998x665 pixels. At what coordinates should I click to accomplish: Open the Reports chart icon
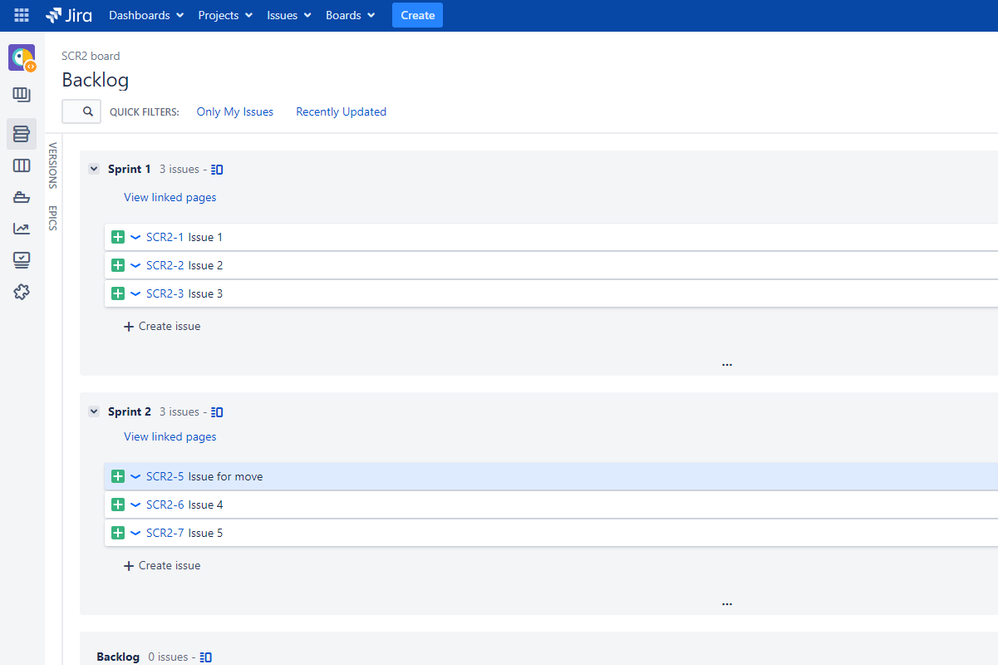pos(22,228)
